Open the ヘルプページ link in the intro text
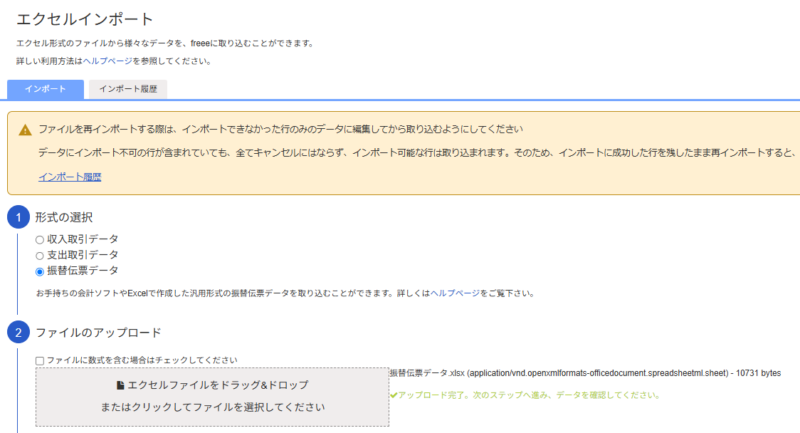This screenshot has height=433, width=800. (x=108, y=61)
